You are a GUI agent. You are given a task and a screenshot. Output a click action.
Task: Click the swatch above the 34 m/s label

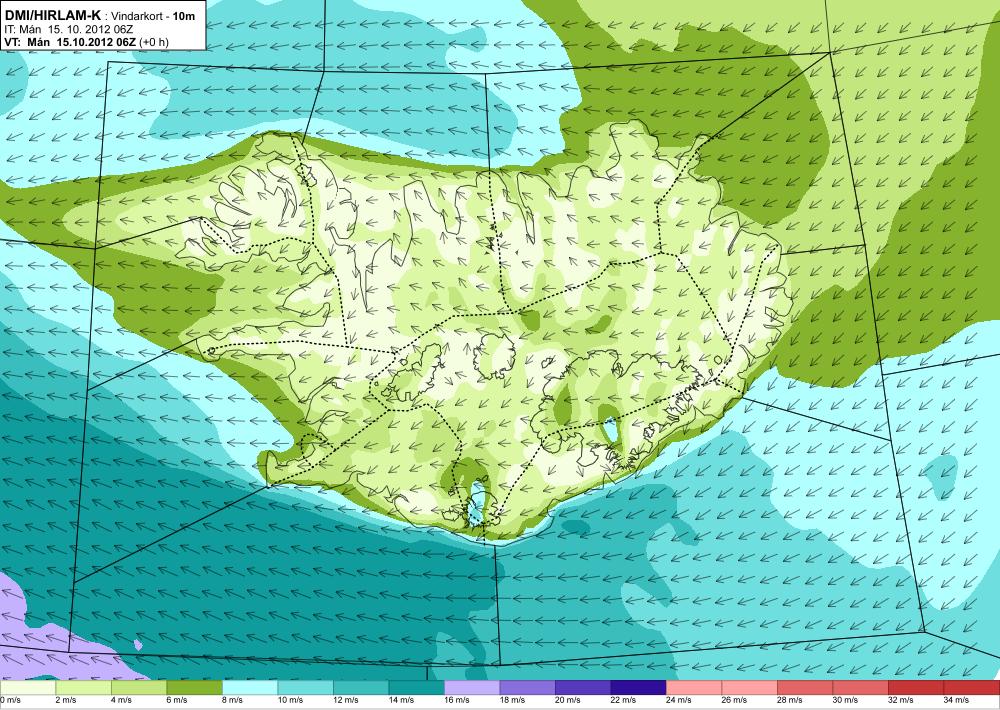click(971, 688)
